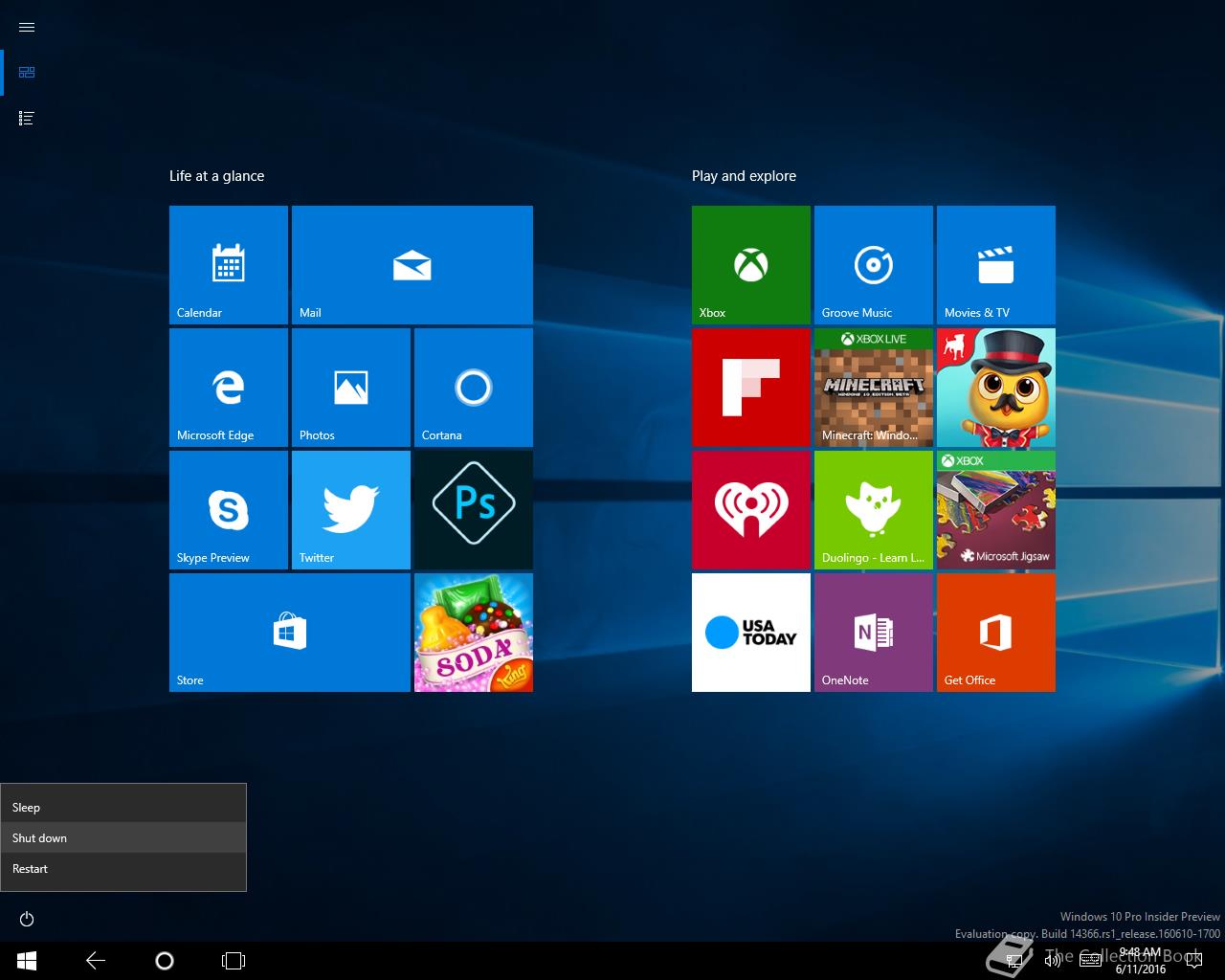Open the Photos tile

tap(351, 388)
